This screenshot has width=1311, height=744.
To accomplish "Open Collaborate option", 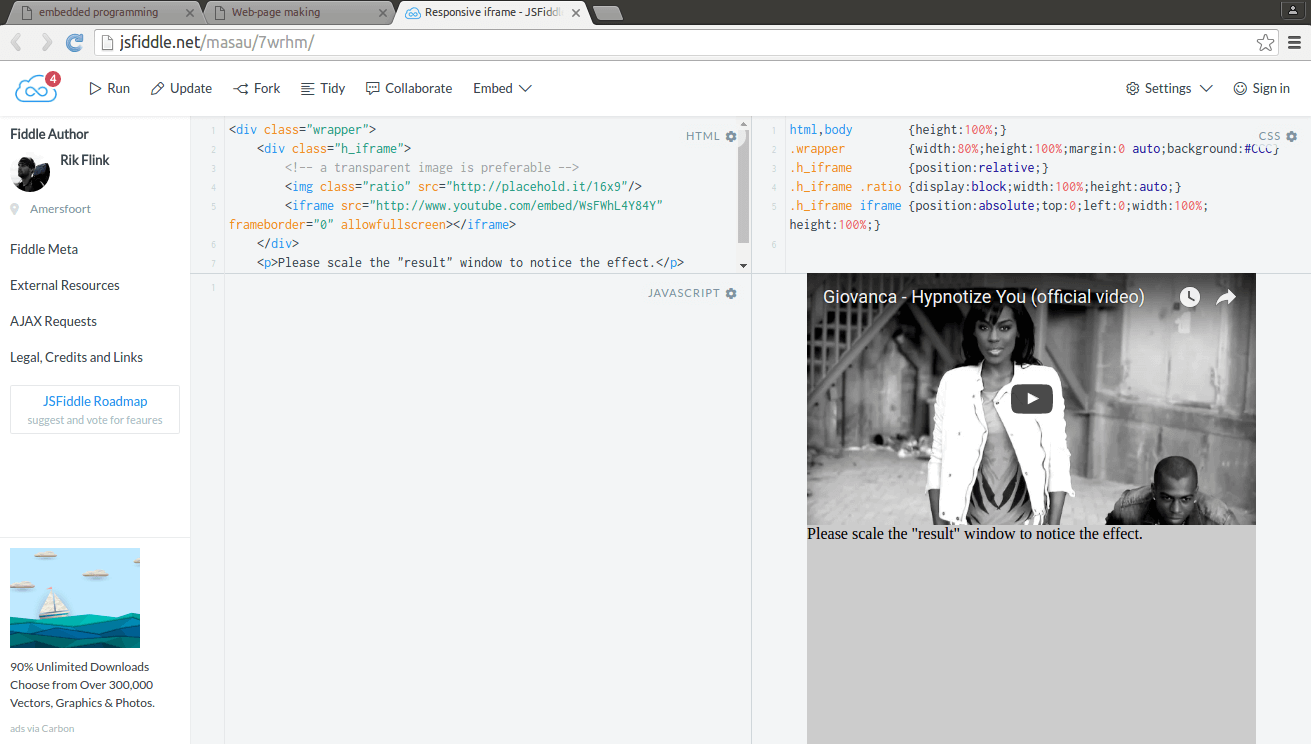I will (x=409, y=88).
